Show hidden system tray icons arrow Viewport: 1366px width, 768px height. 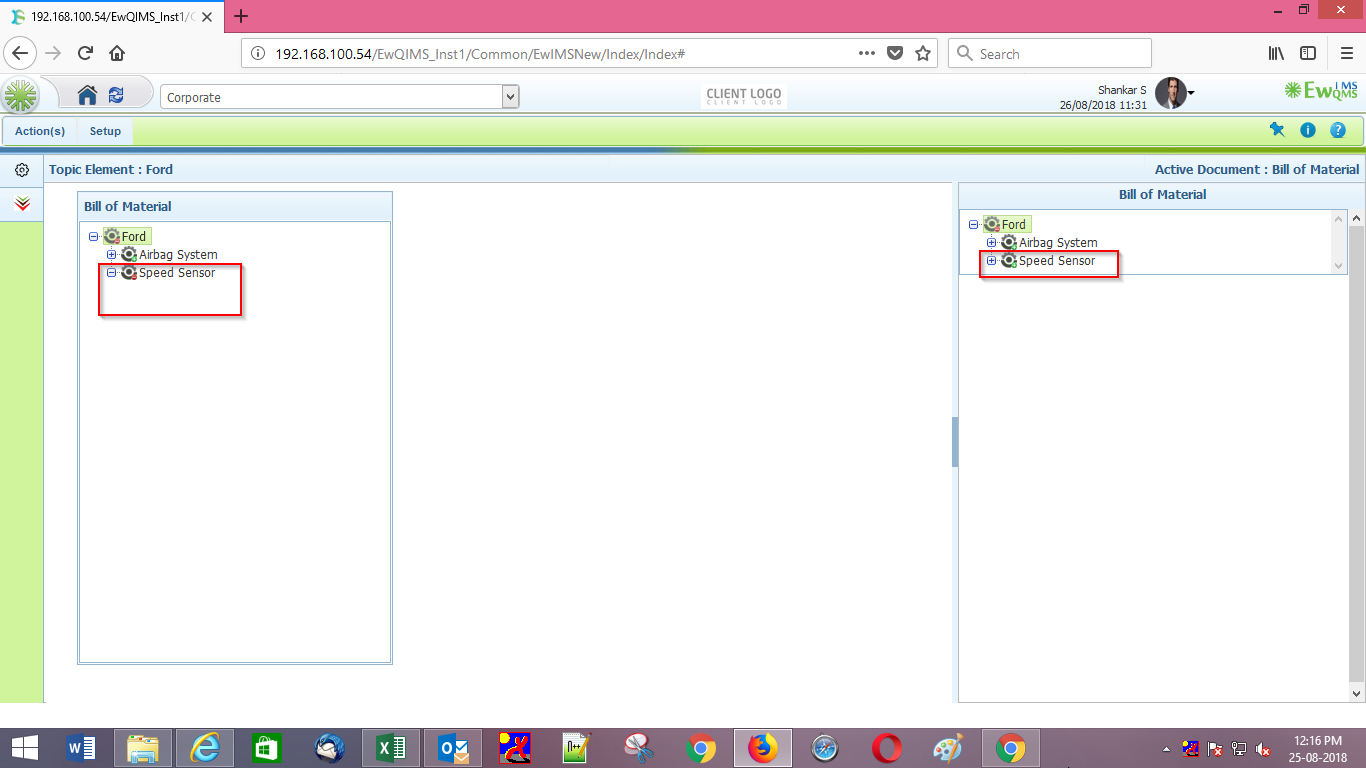click(x=1166, y=749)
